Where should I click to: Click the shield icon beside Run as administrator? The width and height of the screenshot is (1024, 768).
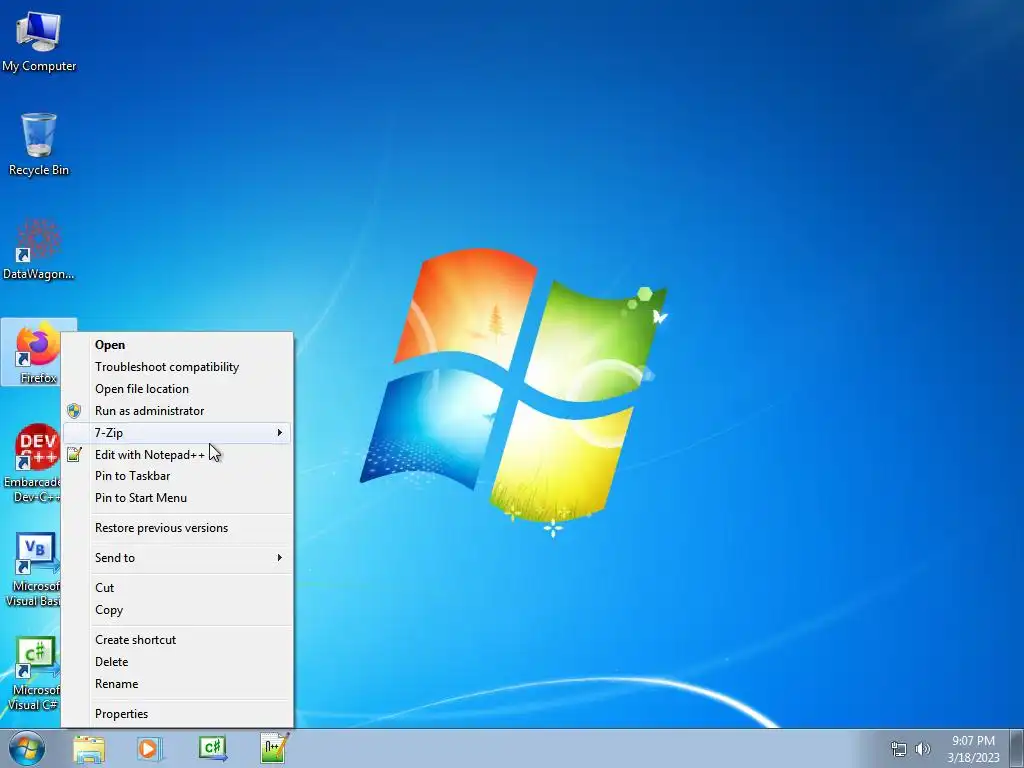coord(74,411)
